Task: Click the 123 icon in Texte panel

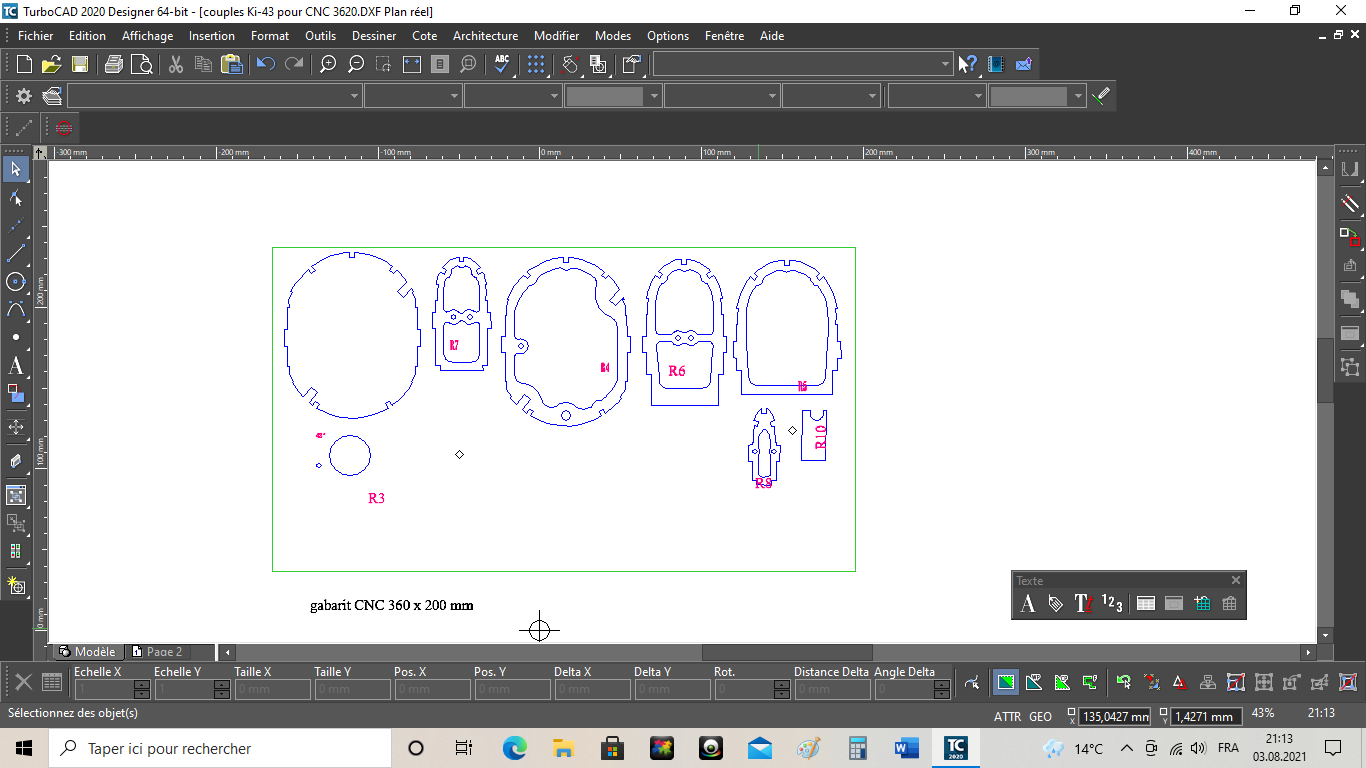Action: [x=1112, y=603]
